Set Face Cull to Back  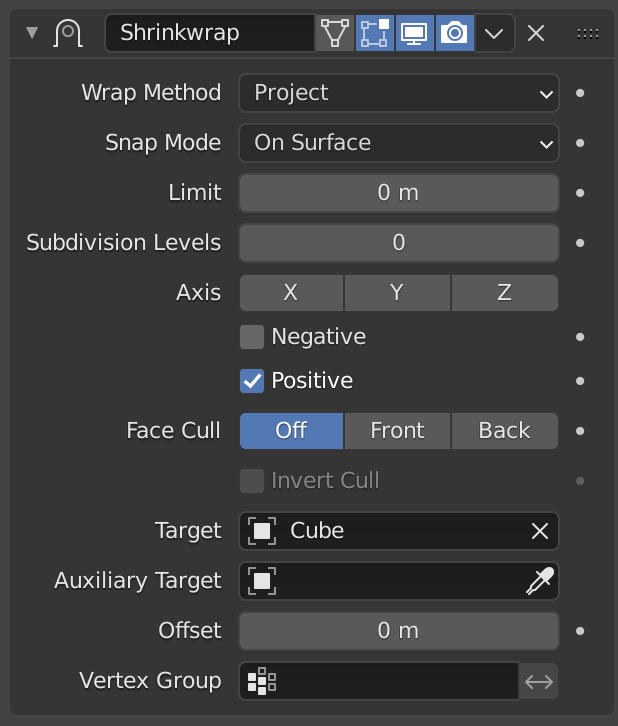(504, 431)
